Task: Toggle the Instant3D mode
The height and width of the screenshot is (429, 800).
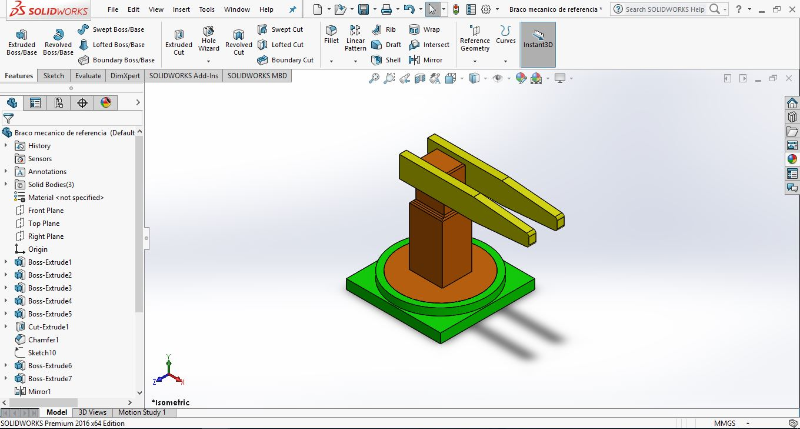Action: pos(537,41)
